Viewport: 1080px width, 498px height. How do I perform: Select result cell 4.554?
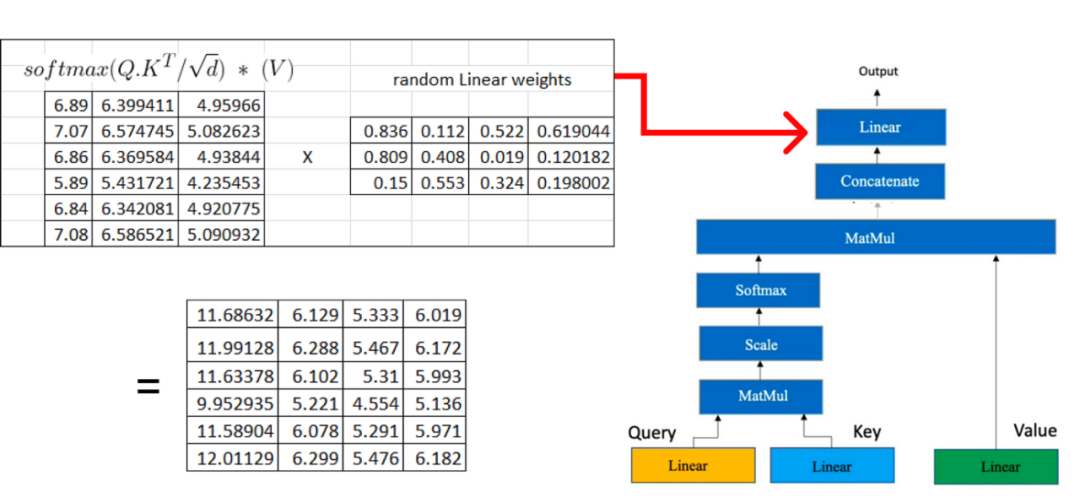[373, 404]
